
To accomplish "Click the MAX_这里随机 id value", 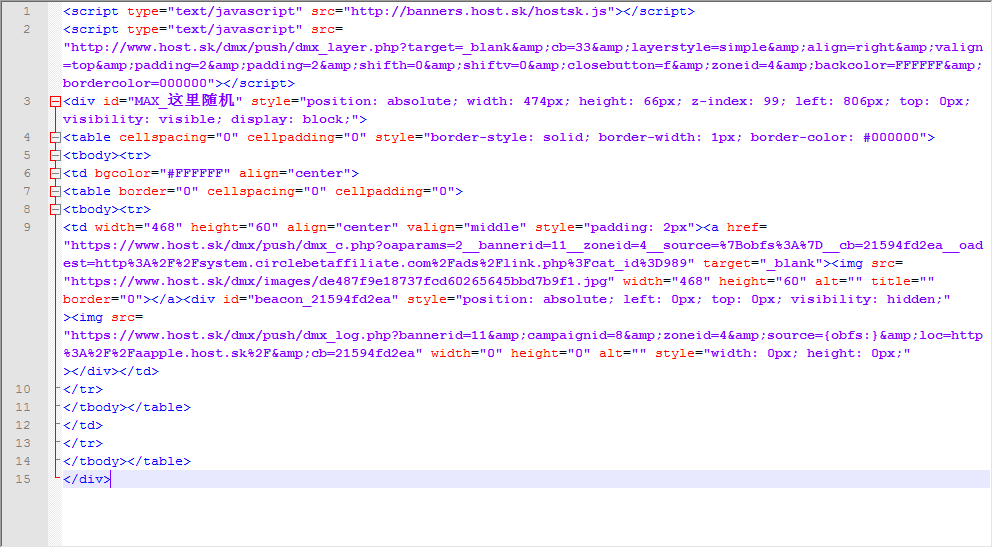I will [185, 101].
